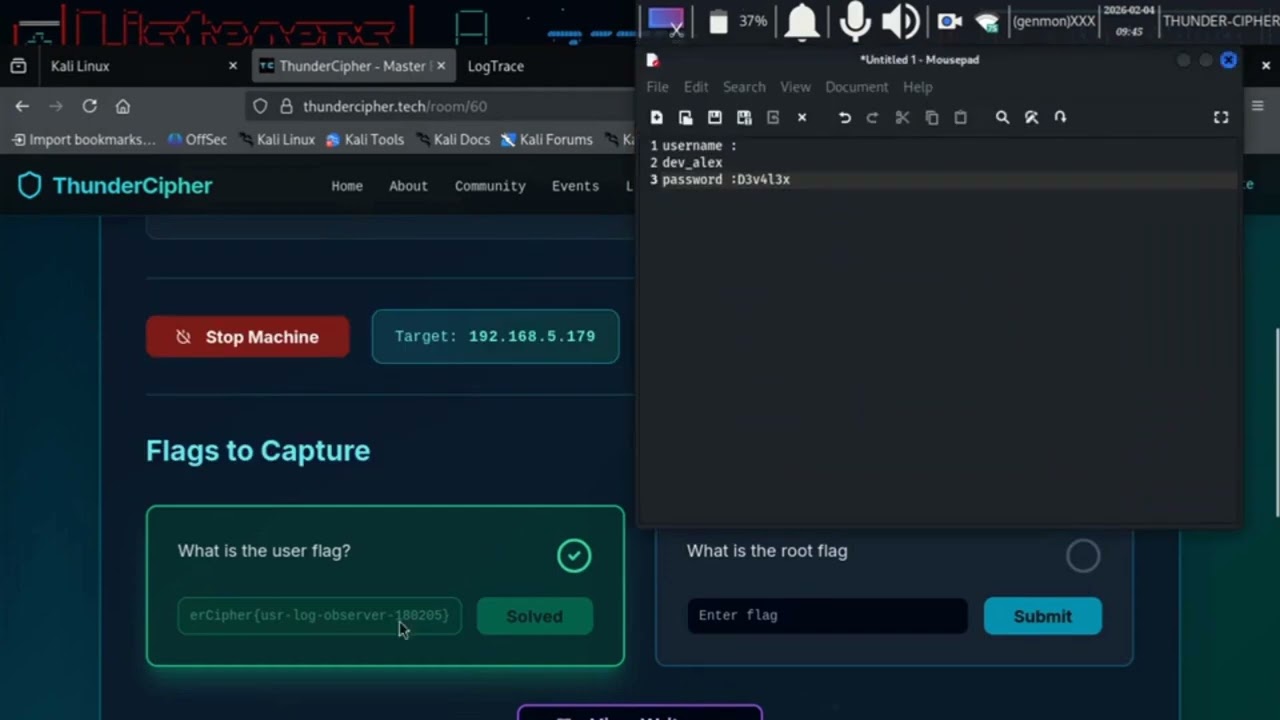Screen dimensions: 1280x720
Task: Toggle Mousepad fullscreen mode
Action: coord(1221,117)
